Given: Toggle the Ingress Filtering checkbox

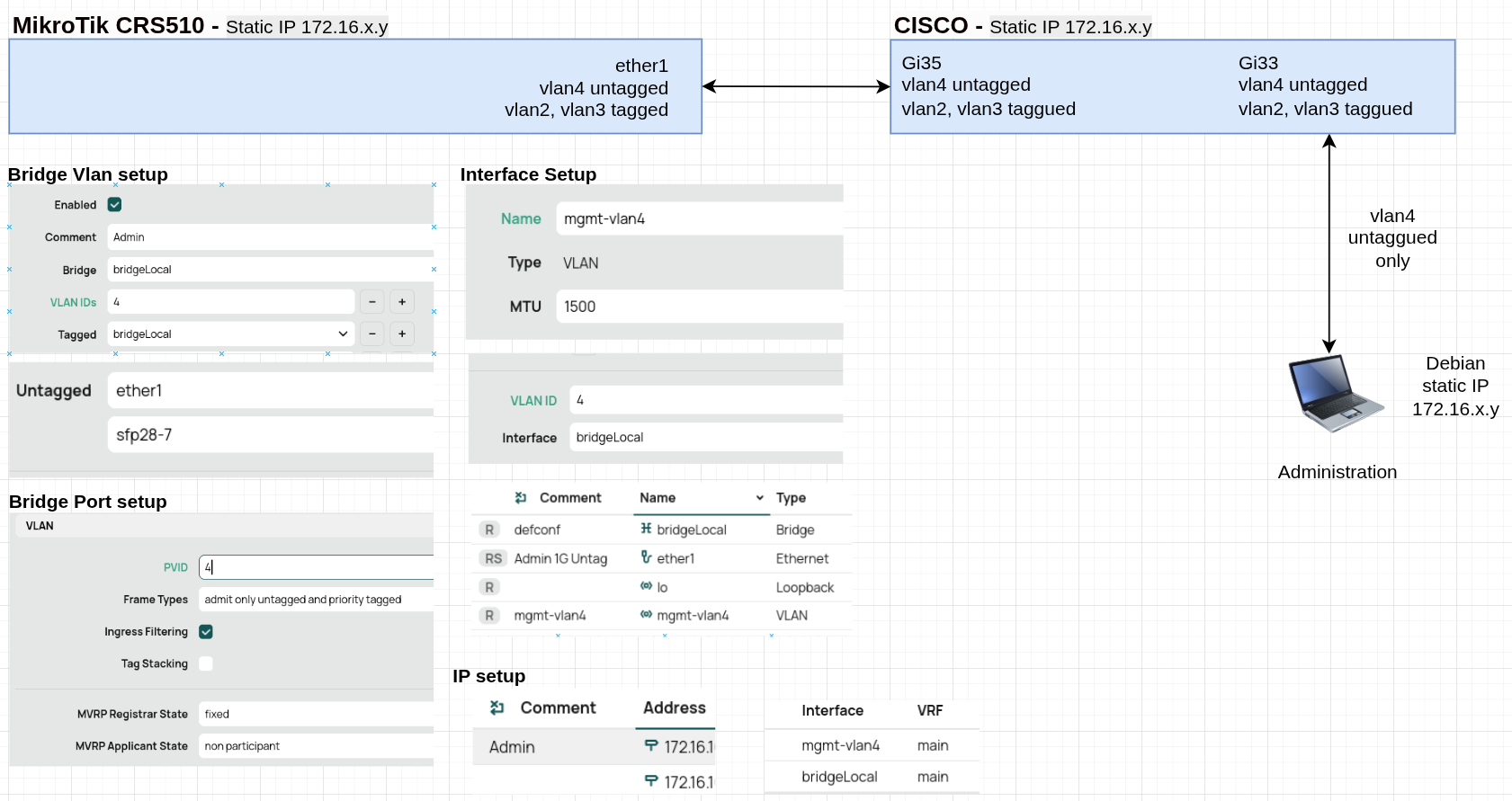Looking at the screenshot, I should pos(206,632).
